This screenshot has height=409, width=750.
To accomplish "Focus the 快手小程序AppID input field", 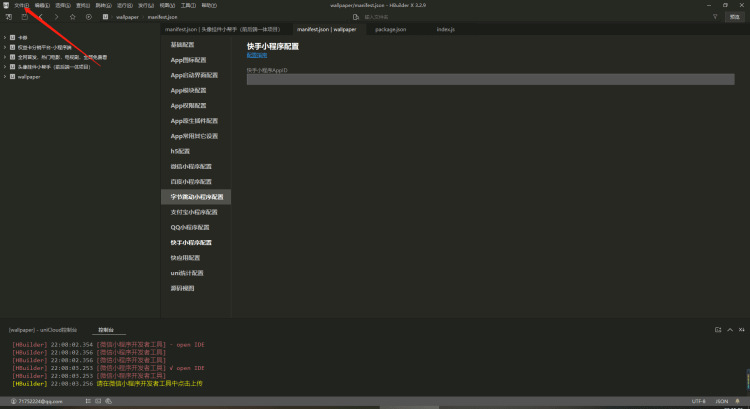I will (x=490, y=79).
